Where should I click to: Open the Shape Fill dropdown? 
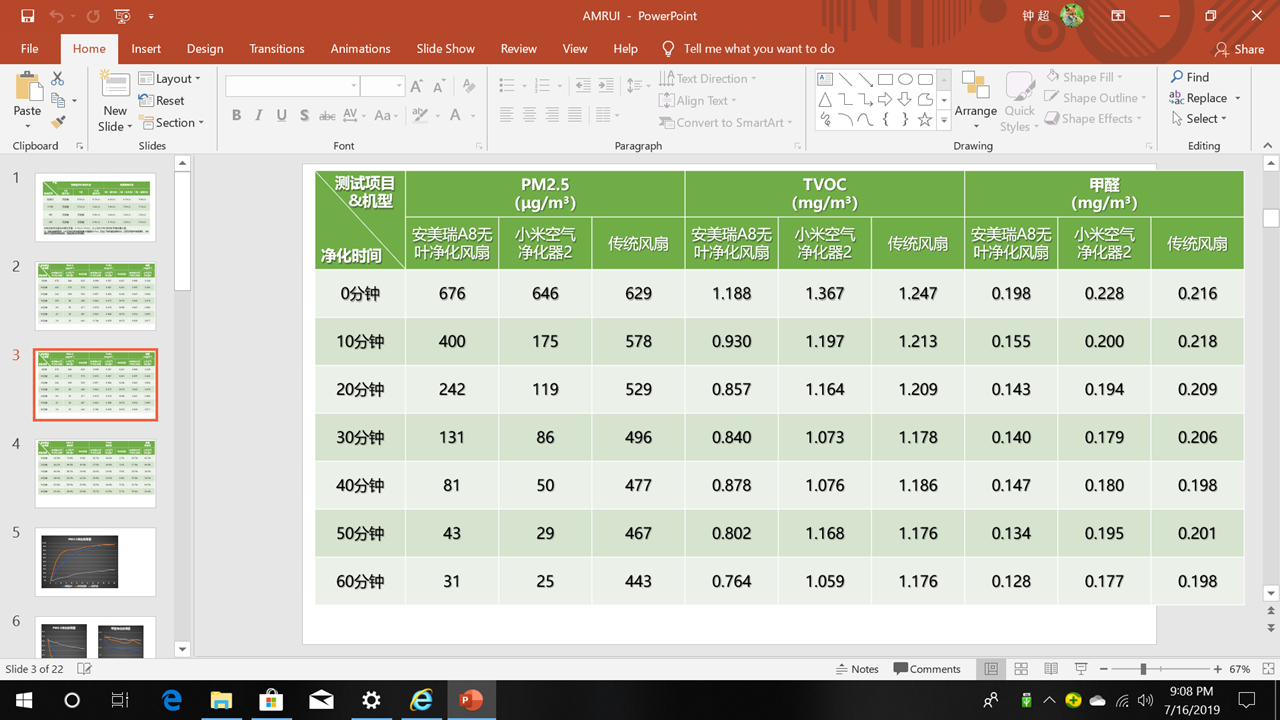pos(1085,77)
